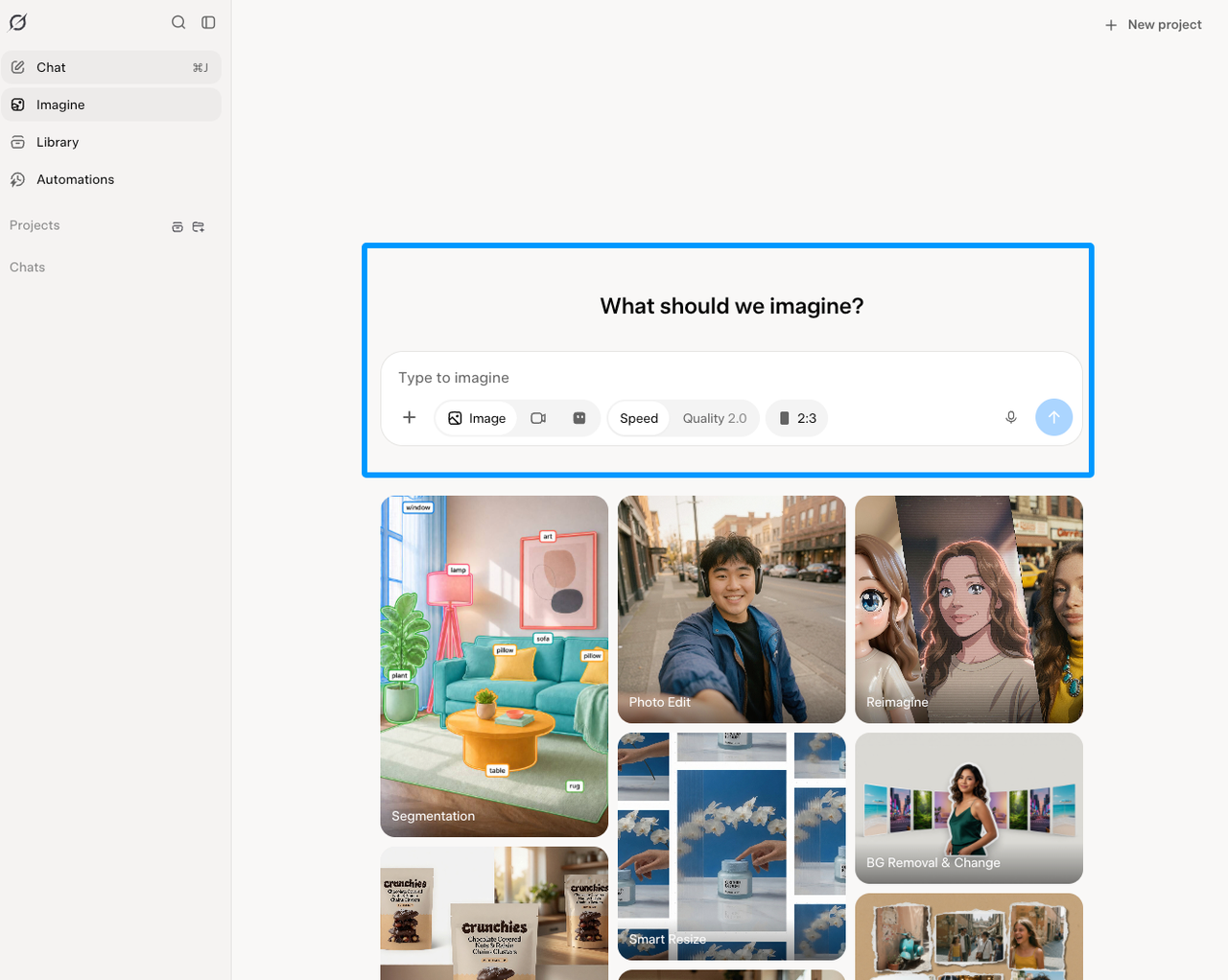Open the Smart Resize example card
1228x980 pixels.
(x=732, y=847)
